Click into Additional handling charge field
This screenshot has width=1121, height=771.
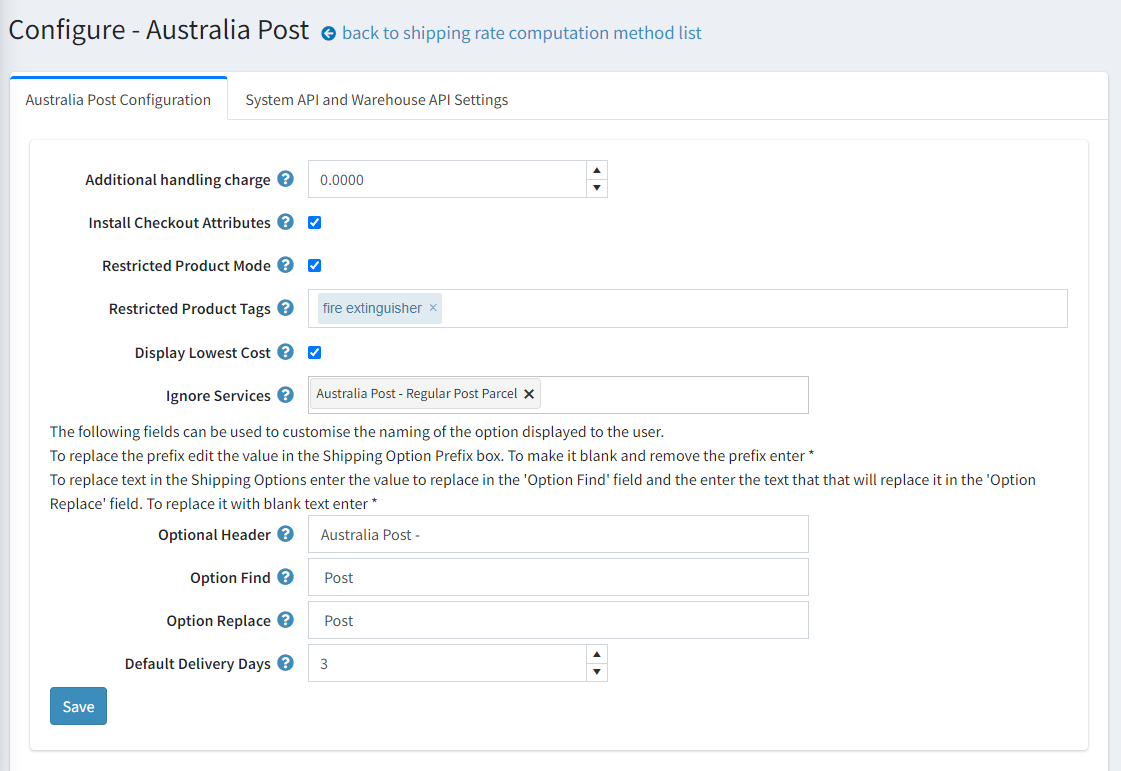[448, 179]
